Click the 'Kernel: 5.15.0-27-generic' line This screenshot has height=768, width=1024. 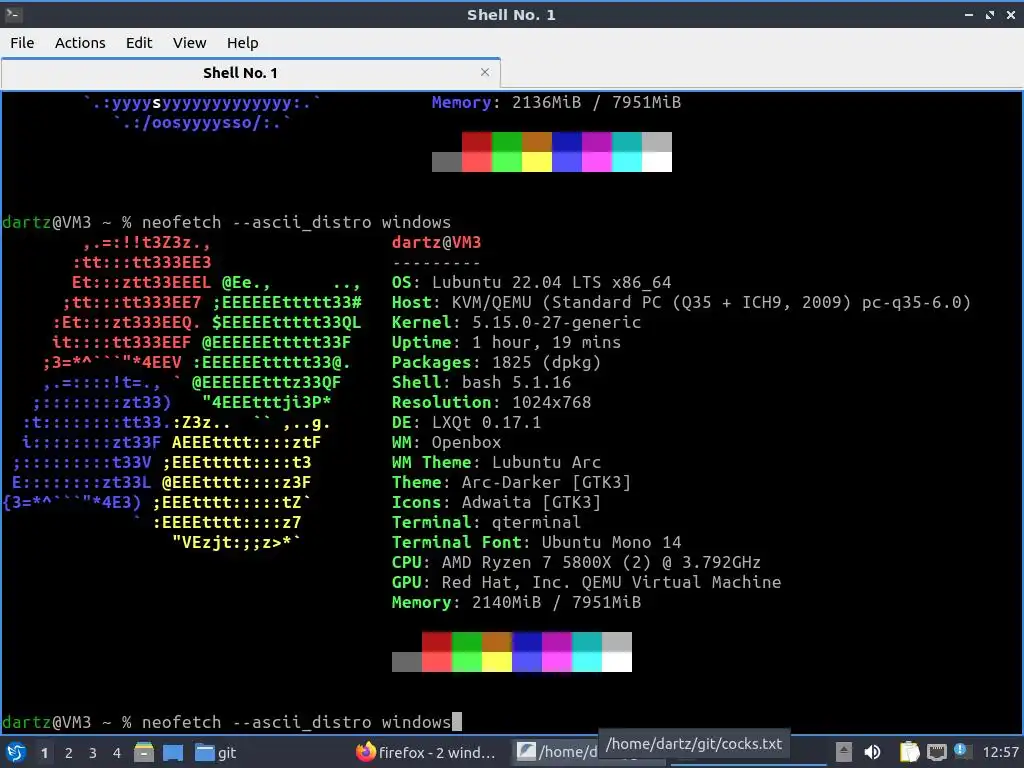point(517,322)
